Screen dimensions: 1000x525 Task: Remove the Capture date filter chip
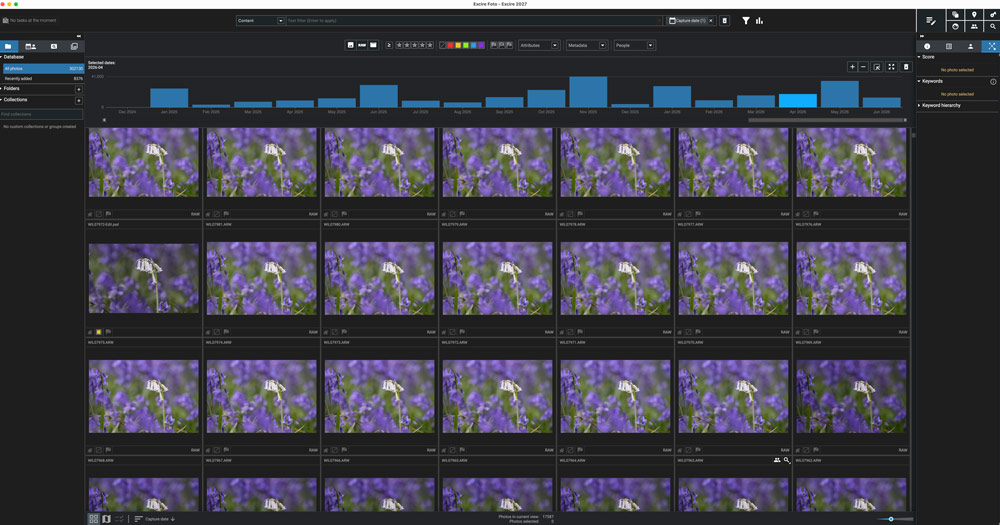coord(711,20)
